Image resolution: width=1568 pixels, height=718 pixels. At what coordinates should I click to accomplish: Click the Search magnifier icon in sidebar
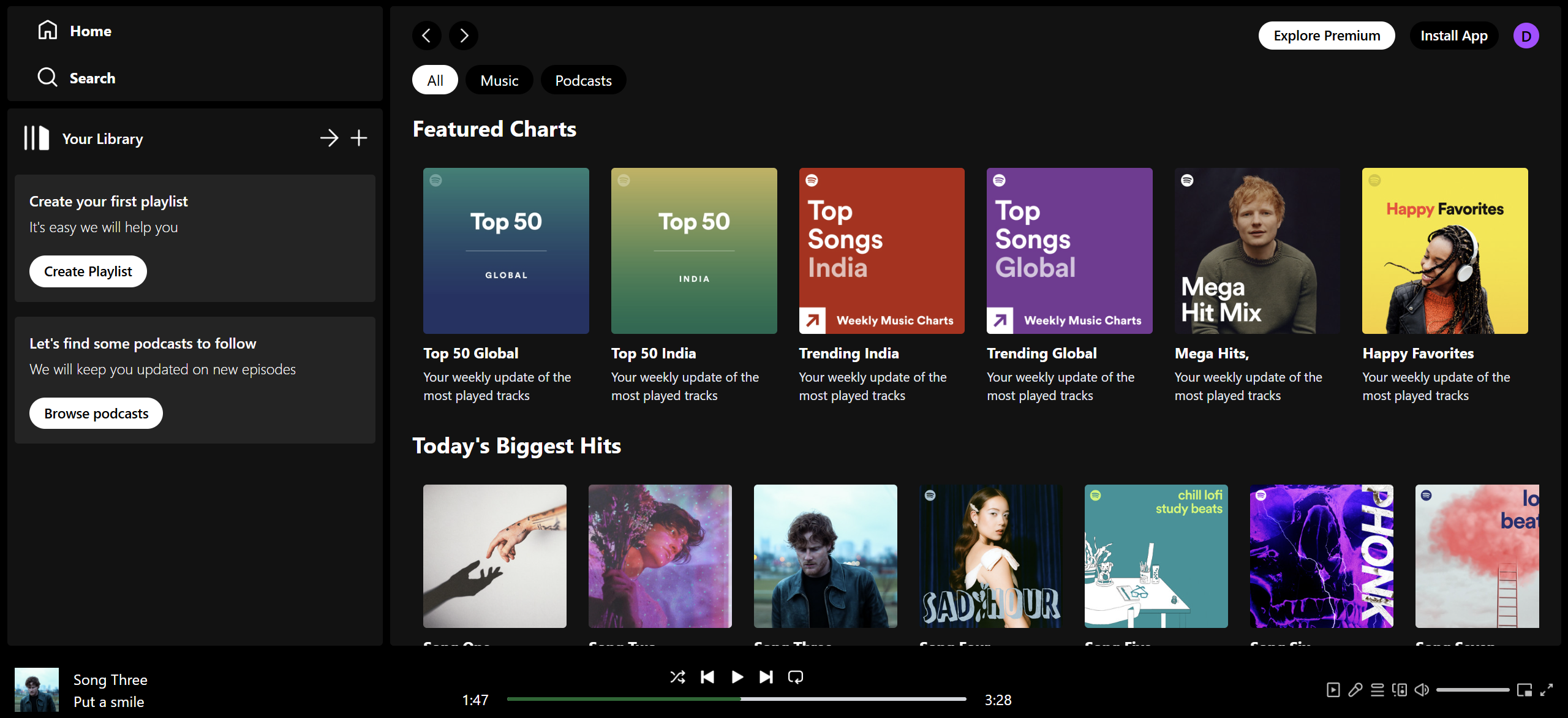coord(47,78)
